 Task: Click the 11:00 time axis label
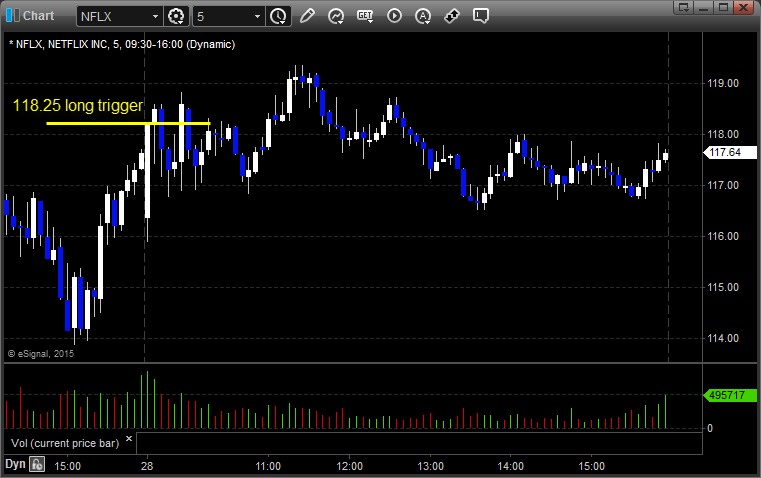pyautogui.click(x=268, y=466)
